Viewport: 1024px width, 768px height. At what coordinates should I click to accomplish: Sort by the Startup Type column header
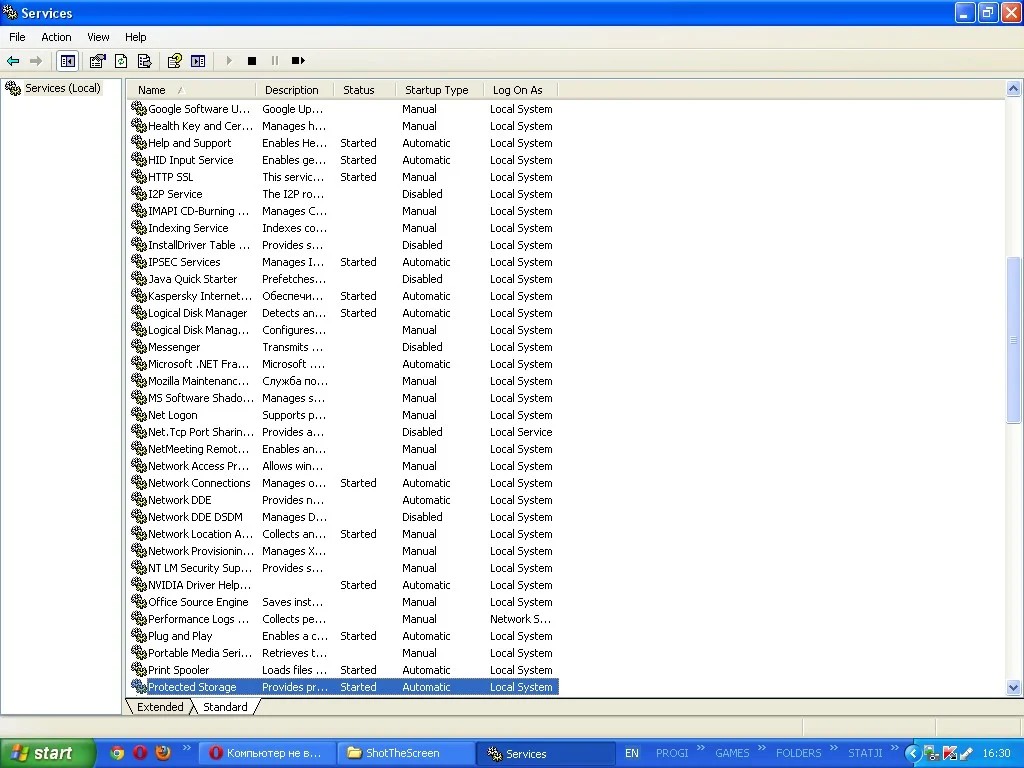click(x=440, y=90)
